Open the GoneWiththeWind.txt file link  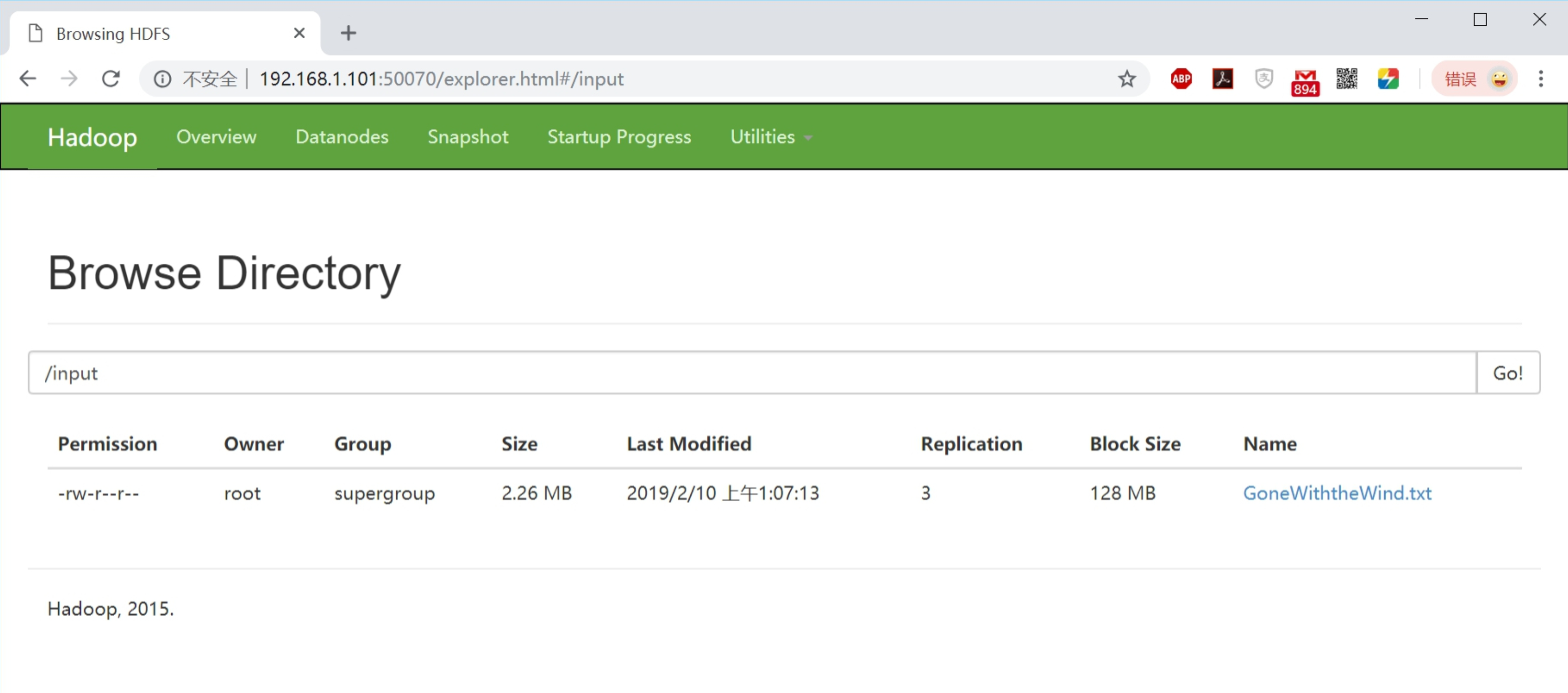[1337, 493]
